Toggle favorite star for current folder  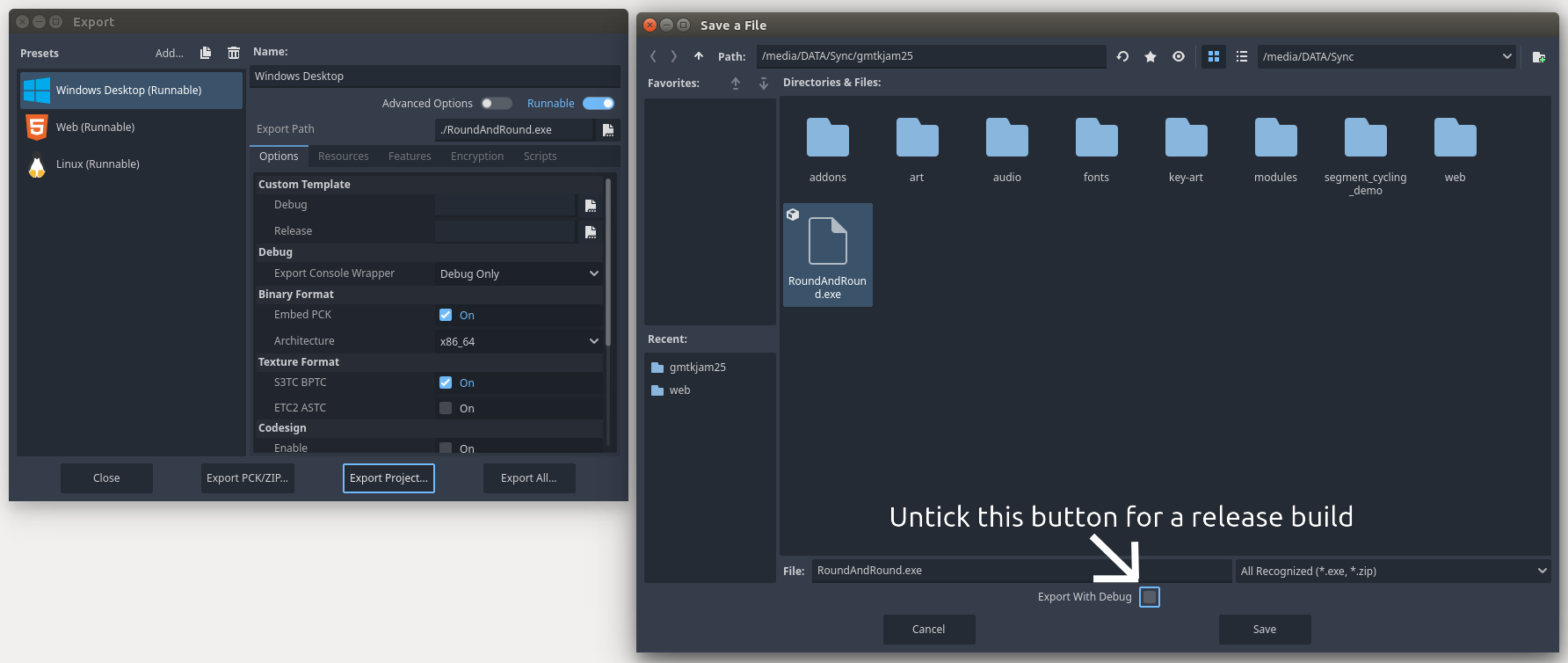[x=1151, y=56]
